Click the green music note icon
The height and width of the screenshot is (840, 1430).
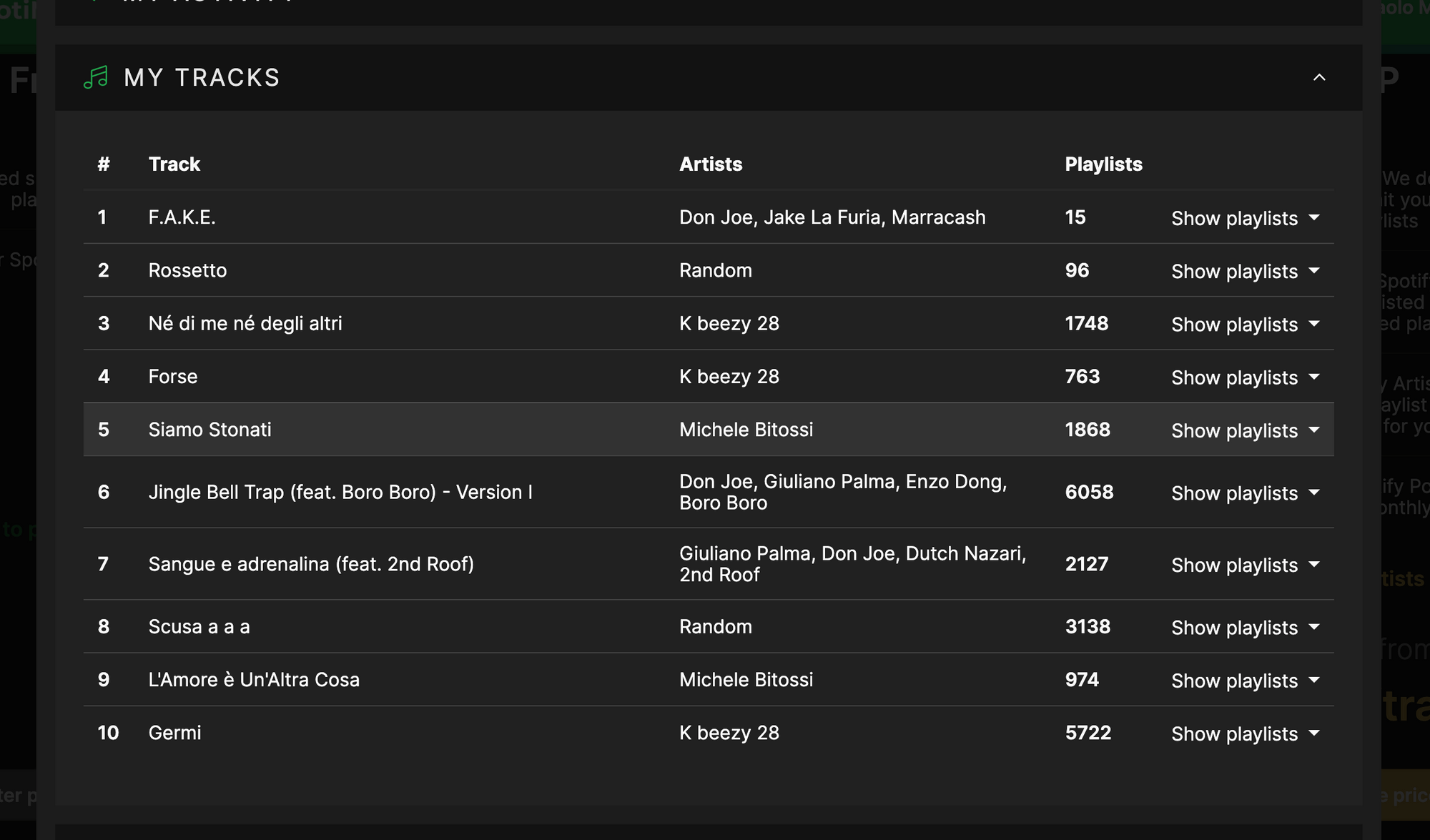click(x=96, y=77)
